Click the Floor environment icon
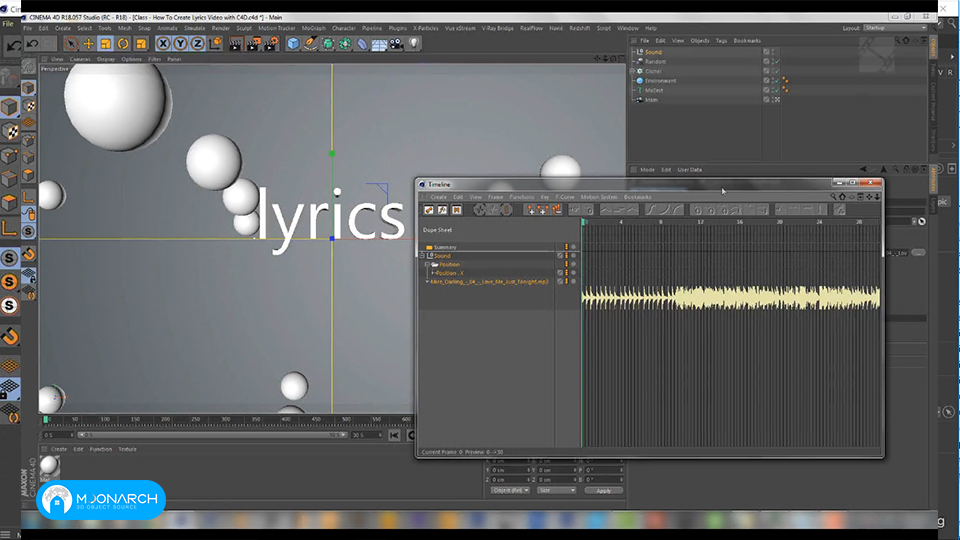 379,43
